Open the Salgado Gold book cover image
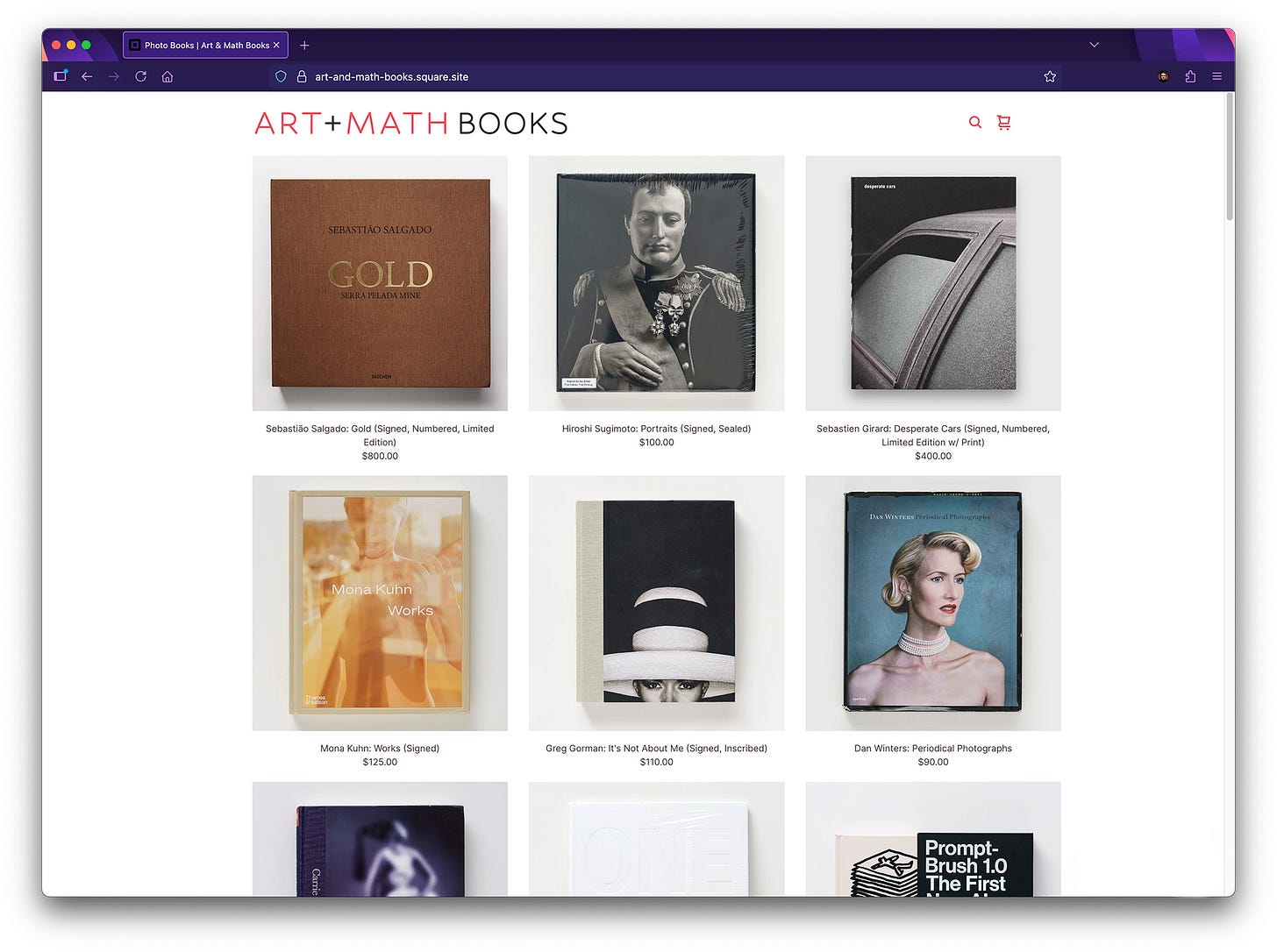Screen dimensions: 1277x952 [380, 283]
